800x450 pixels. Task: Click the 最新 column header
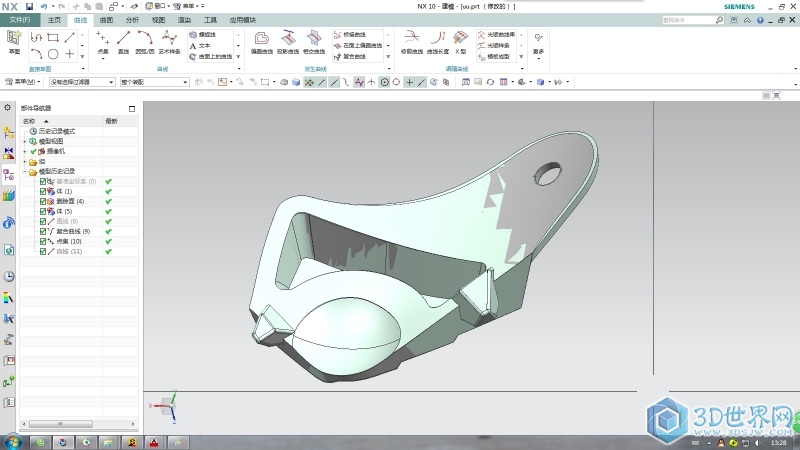point(120,121)
